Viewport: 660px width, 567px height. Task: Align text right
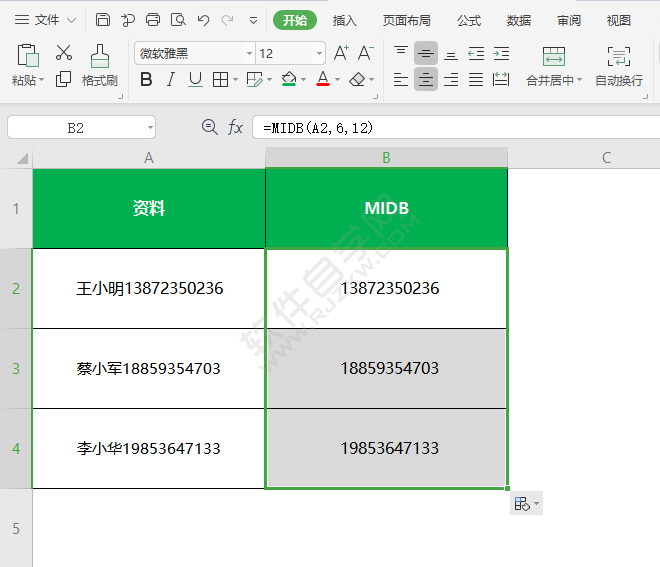tap(451, 79)
